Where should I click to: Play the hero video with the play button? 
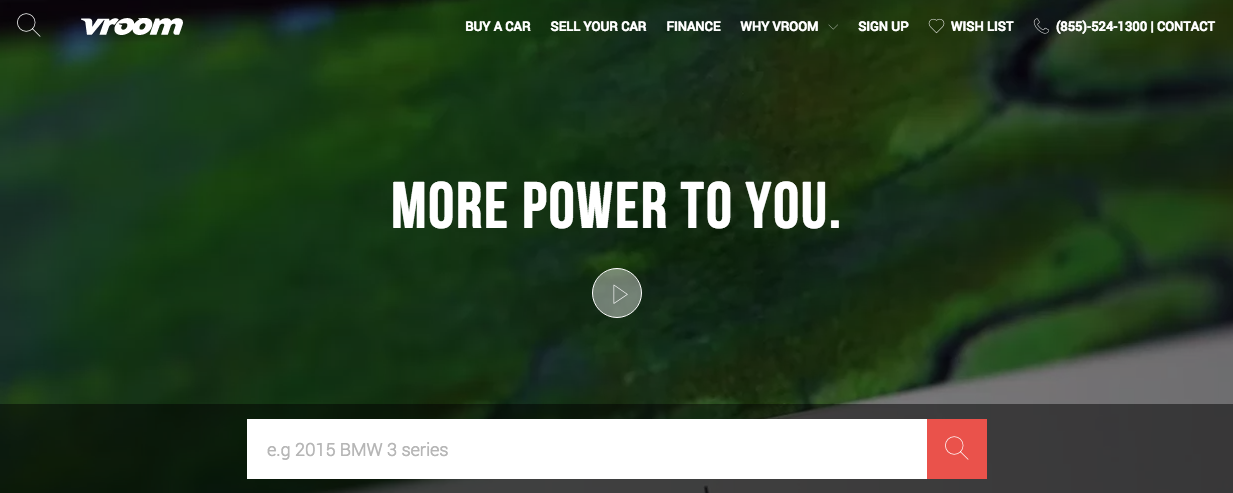[617, 293]
